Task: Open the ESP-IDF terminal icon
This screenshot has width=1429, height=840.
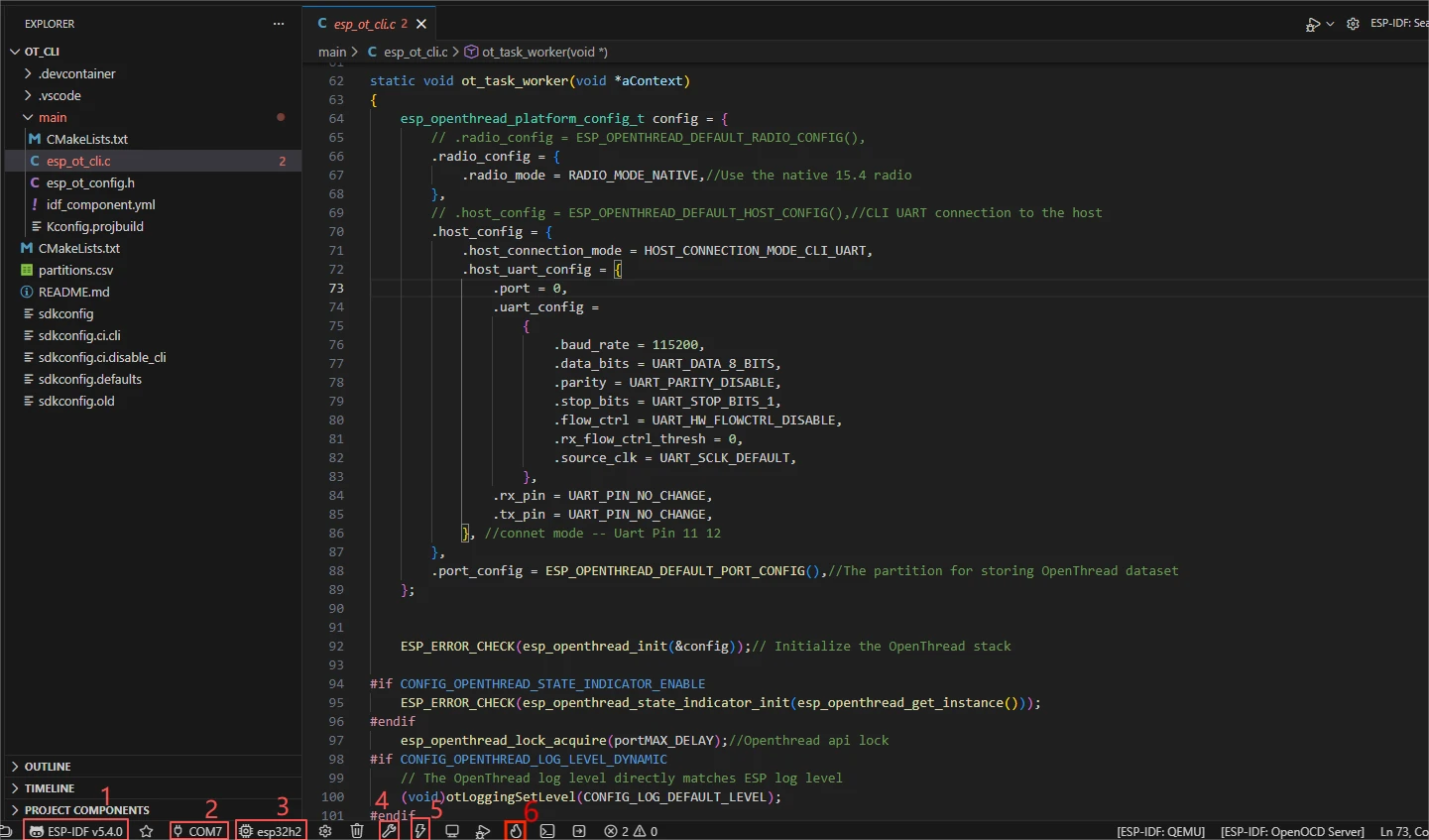Action: pos(547,831)
